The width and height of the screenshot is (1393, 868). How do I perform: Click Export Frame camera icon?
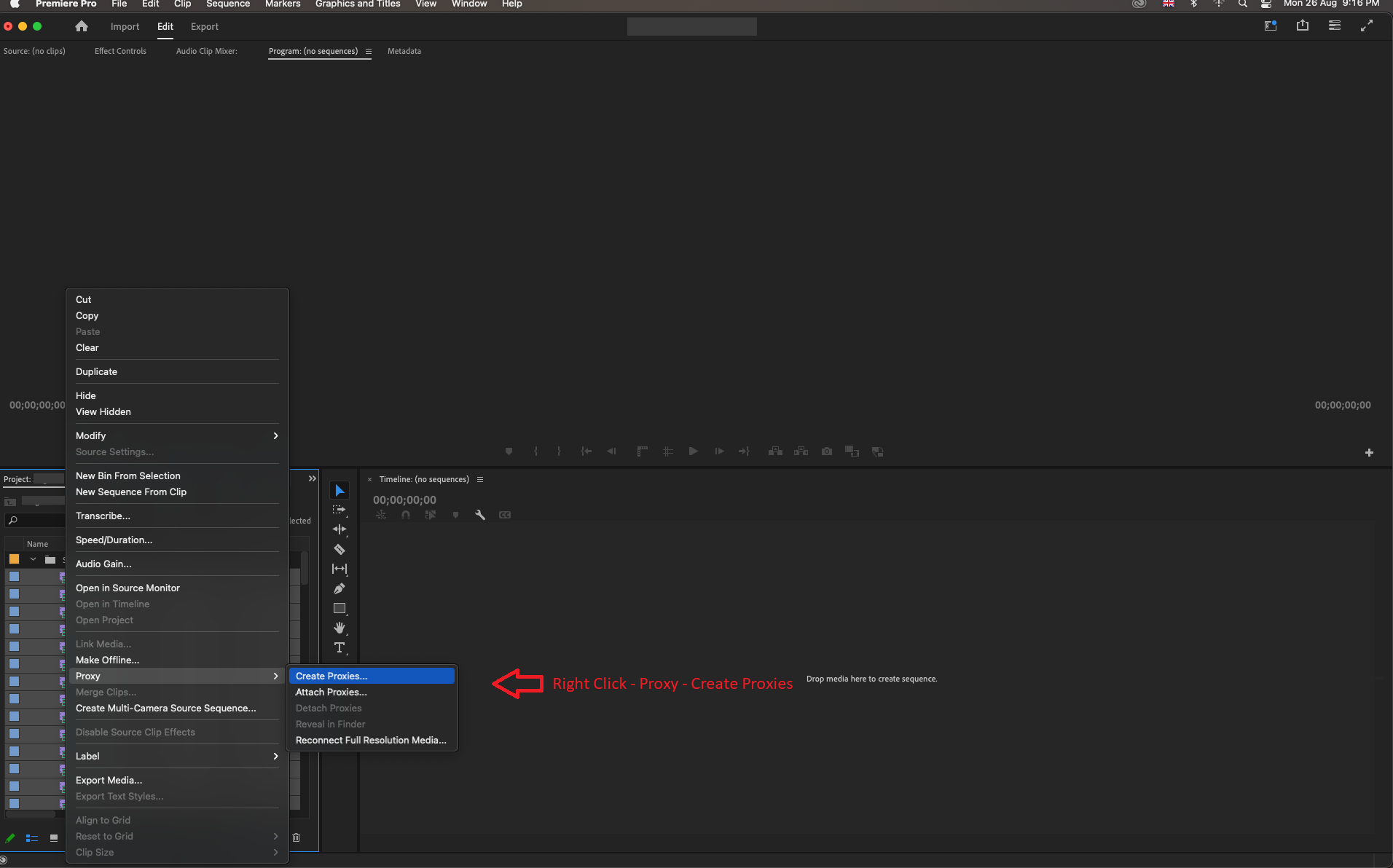point(827,451)
